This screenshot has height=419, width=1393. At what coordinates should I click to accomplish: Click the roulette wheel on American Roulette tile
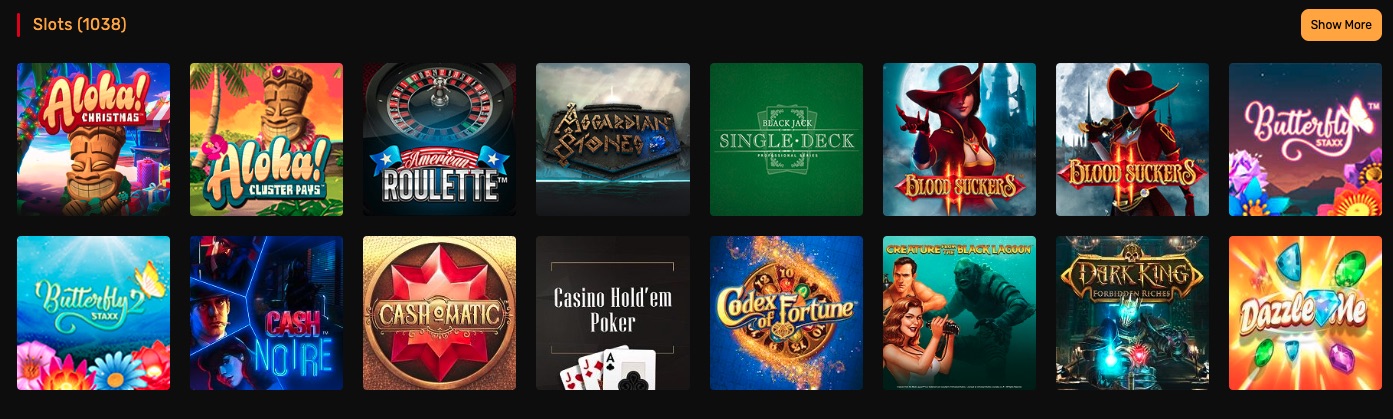click(x=440, y=107)
